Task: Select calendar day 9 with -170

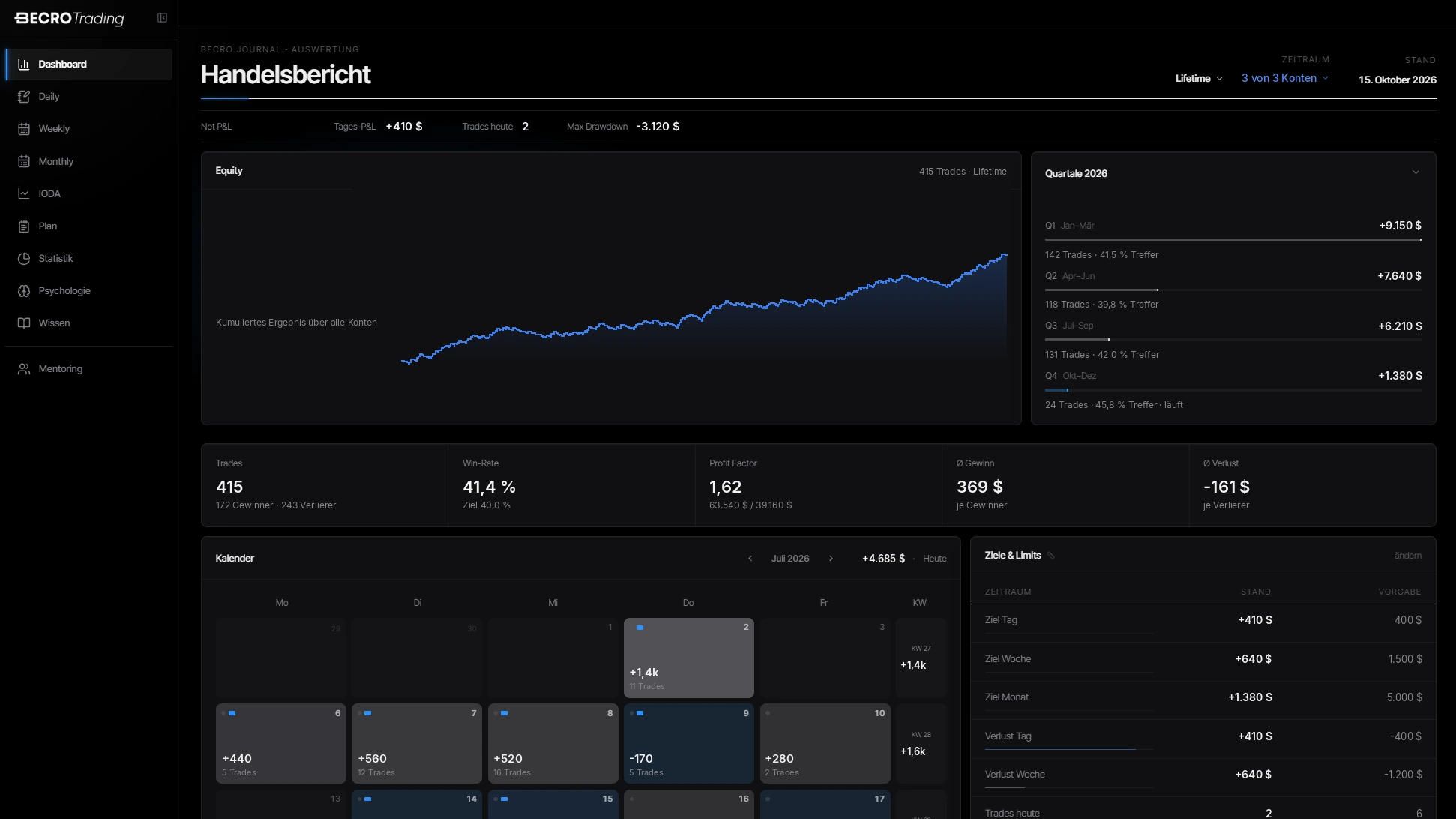Action: pyautogui.click(x=689, y=744)
